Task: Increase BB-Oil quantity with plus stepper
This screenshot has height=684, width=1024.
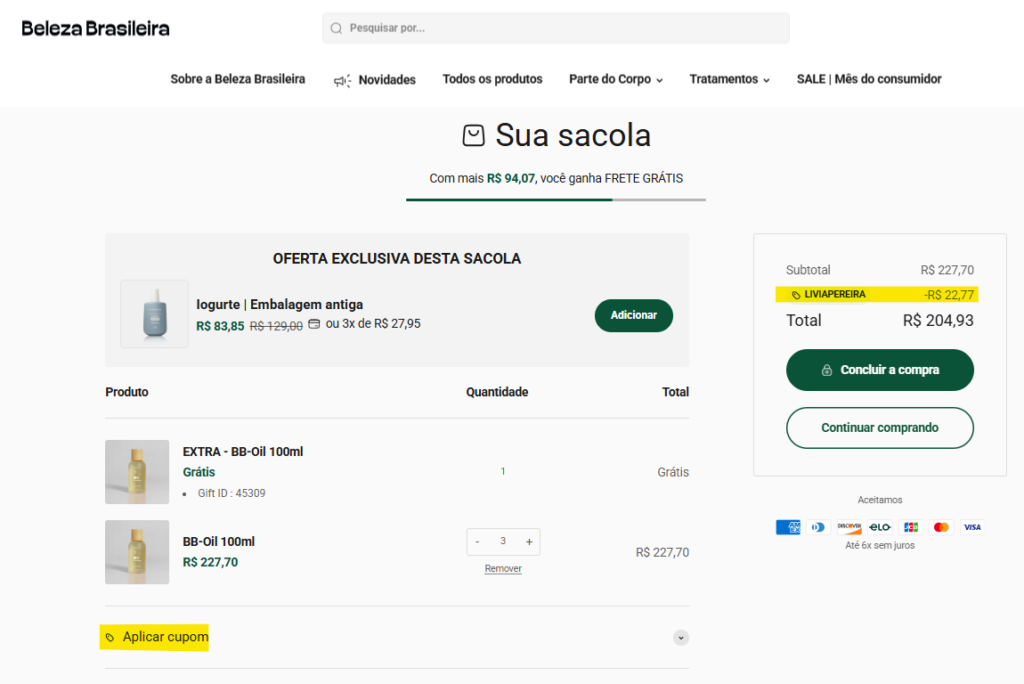Action: pos(529,541)
